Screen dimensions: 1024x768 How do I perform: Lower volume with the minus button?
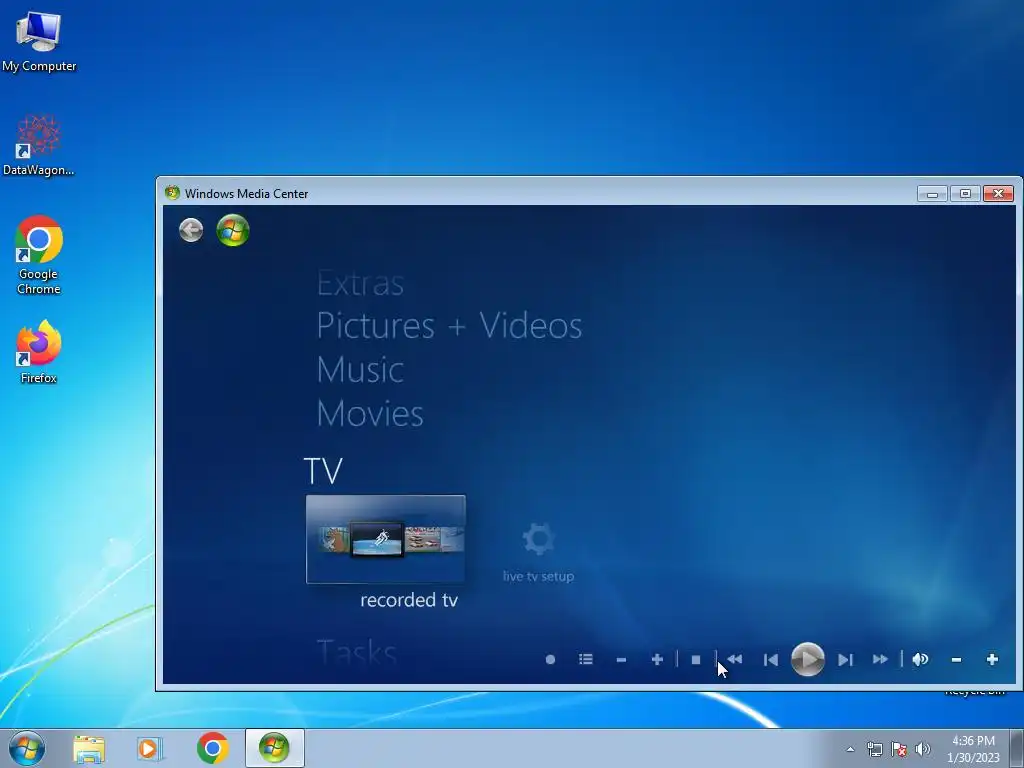coord(956,660)
